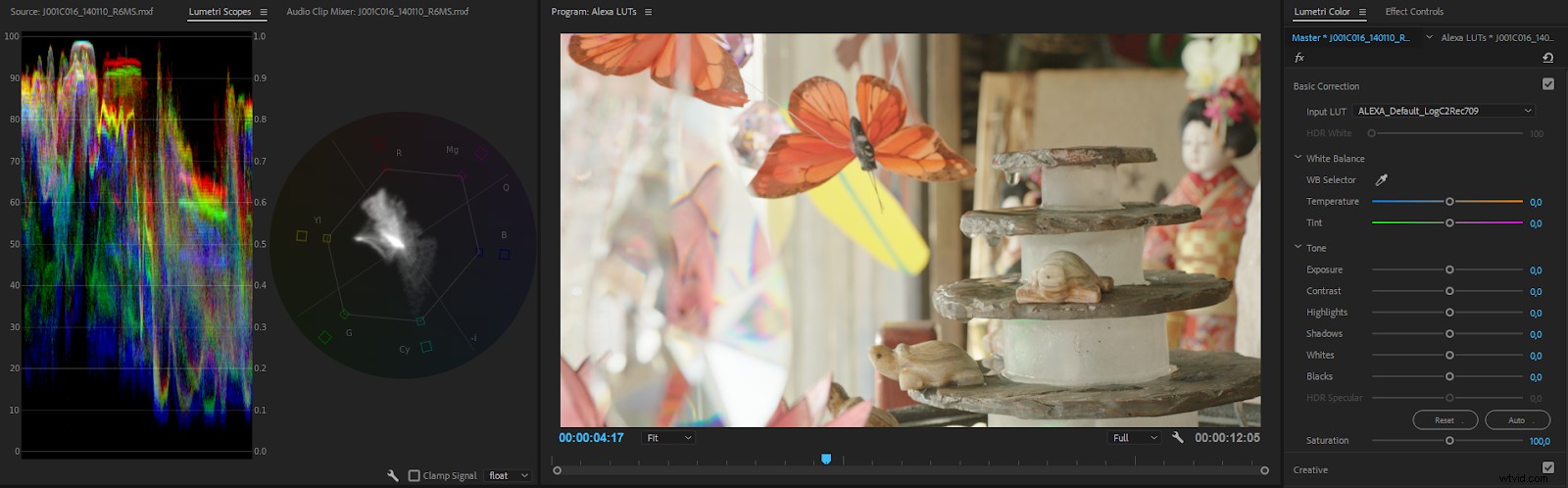The width and height of the screenshot is (1568, 488).
Task: Click the zoom scroll bar left handle
Action: 558,470
